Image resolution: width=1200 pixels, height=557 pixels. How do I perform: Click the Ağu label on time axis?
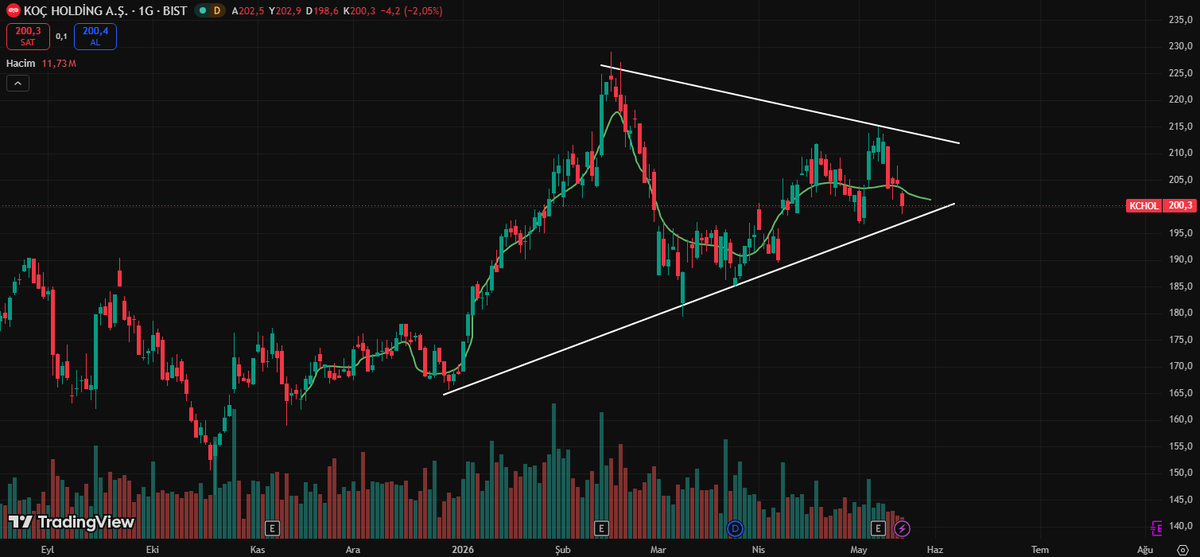coord(1145,549)
